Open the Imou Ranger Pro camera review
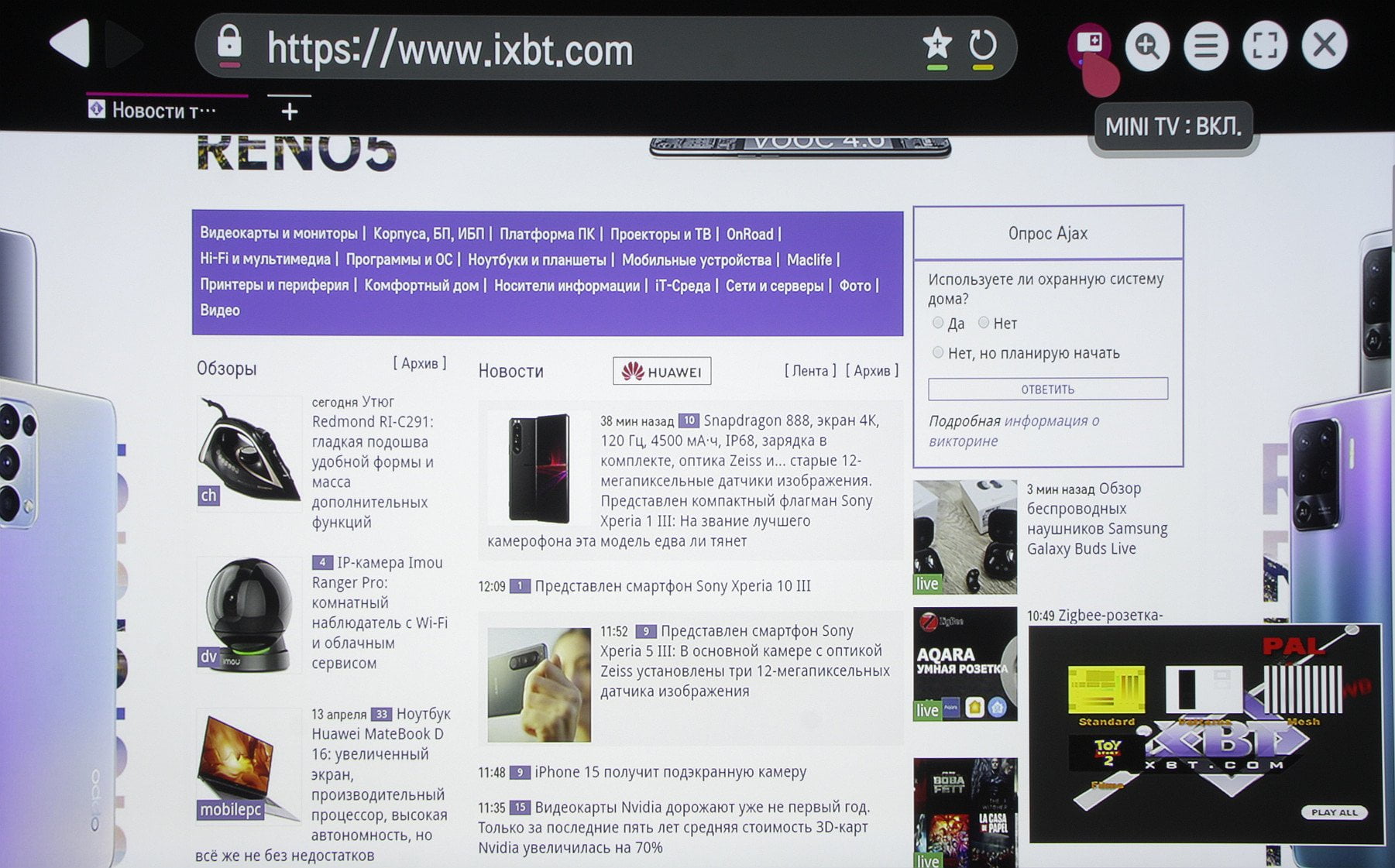 tap(380, 612)
